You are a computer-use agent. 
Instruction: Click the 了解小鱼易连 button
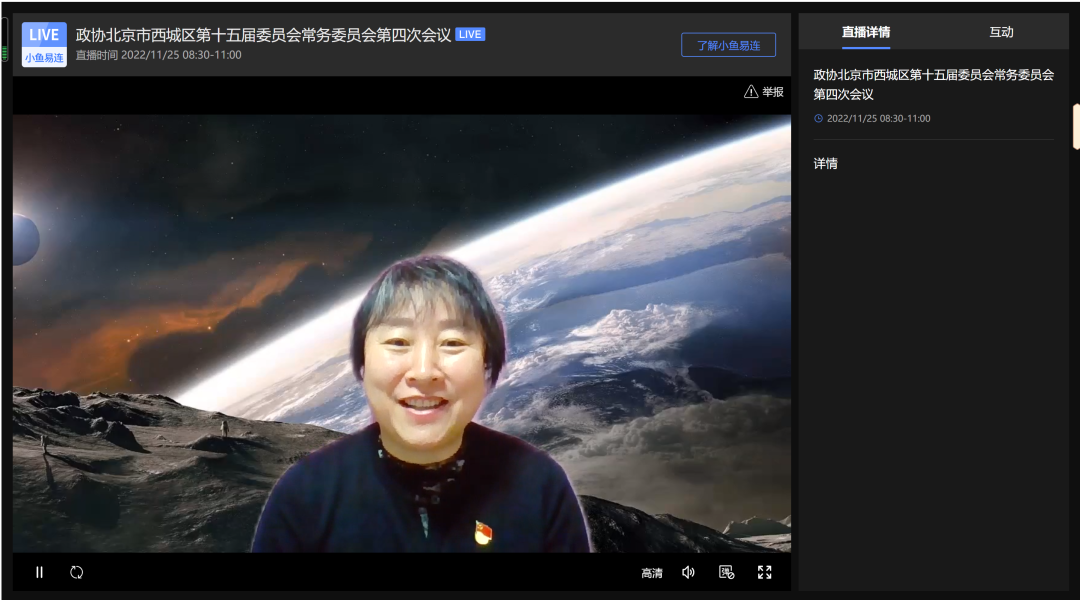pyautogui.click(x=728, y=45)
